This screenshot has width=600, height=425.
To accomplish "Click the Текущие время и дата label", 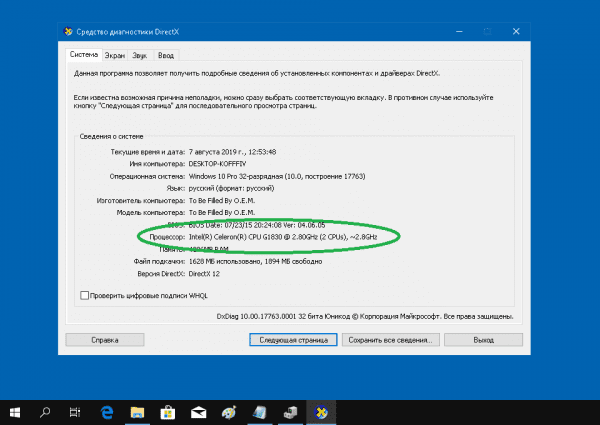I will [148, 152].
